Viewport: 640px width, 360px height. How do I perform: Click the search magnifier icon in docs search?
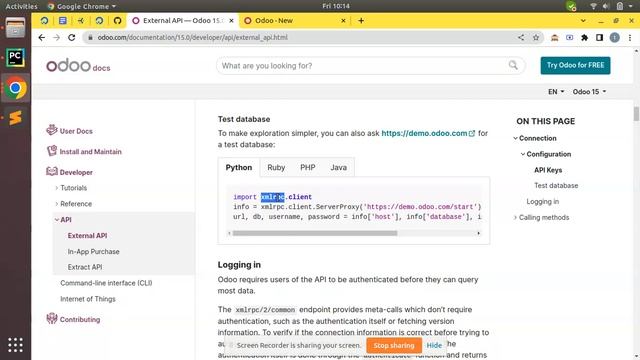pyautogui.click(x=513, y=65)
